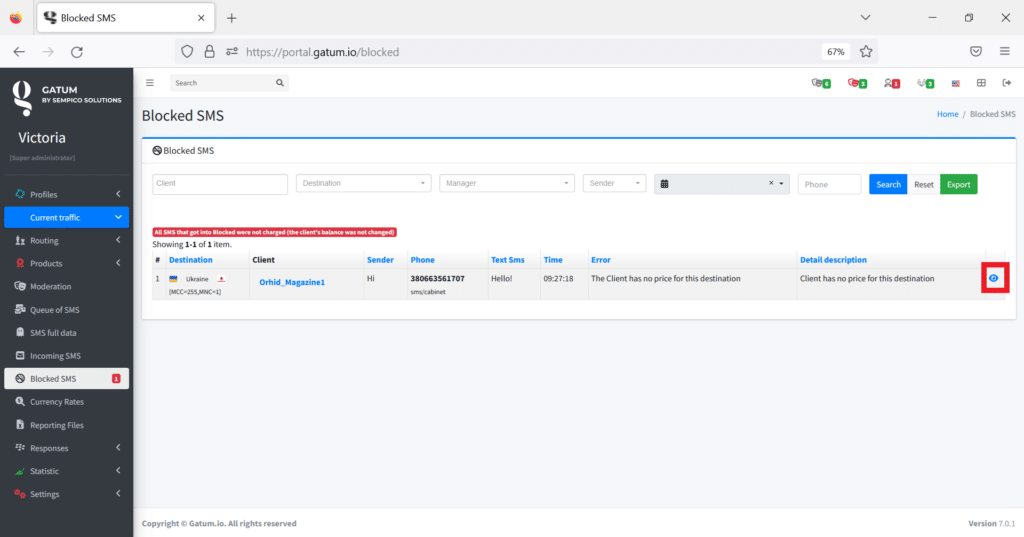The image size is (1024, 537).
Task: Click the green Export button
Action: 958,184
